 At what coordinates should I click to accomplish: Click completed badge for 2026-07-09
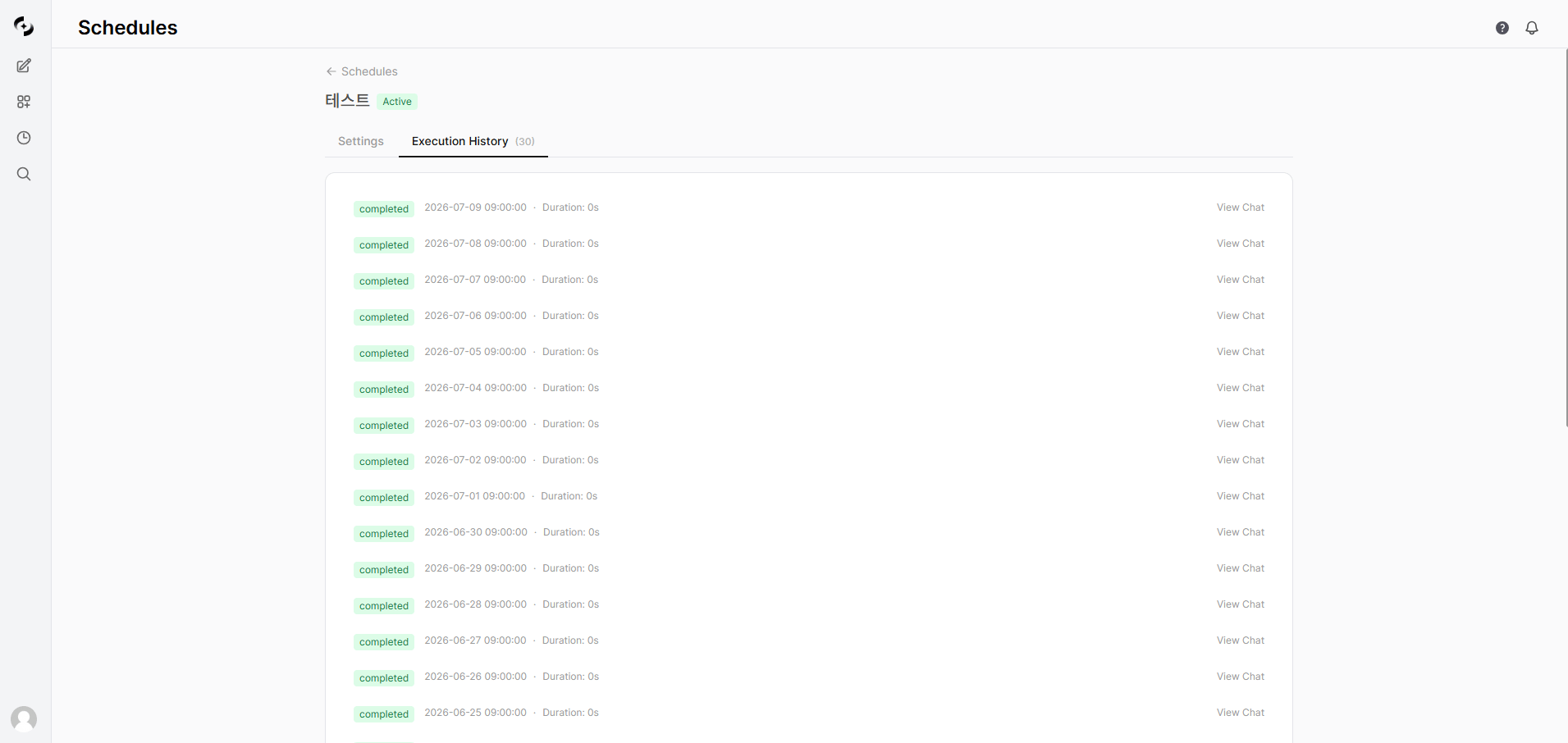tap(384, 209)
